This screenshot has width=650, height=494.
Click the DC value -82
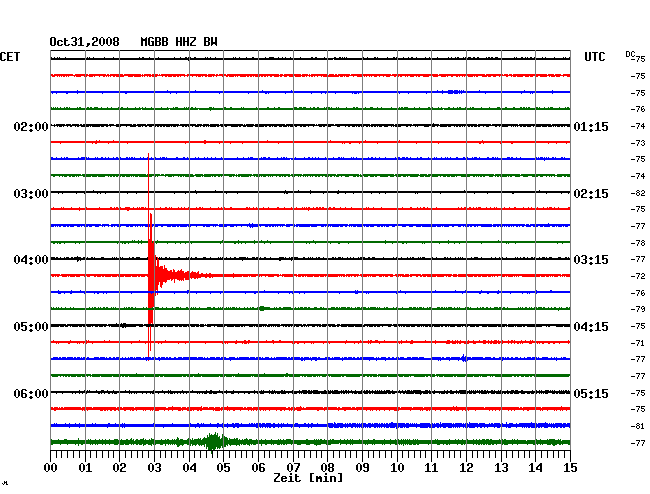[x=638, y=193]
